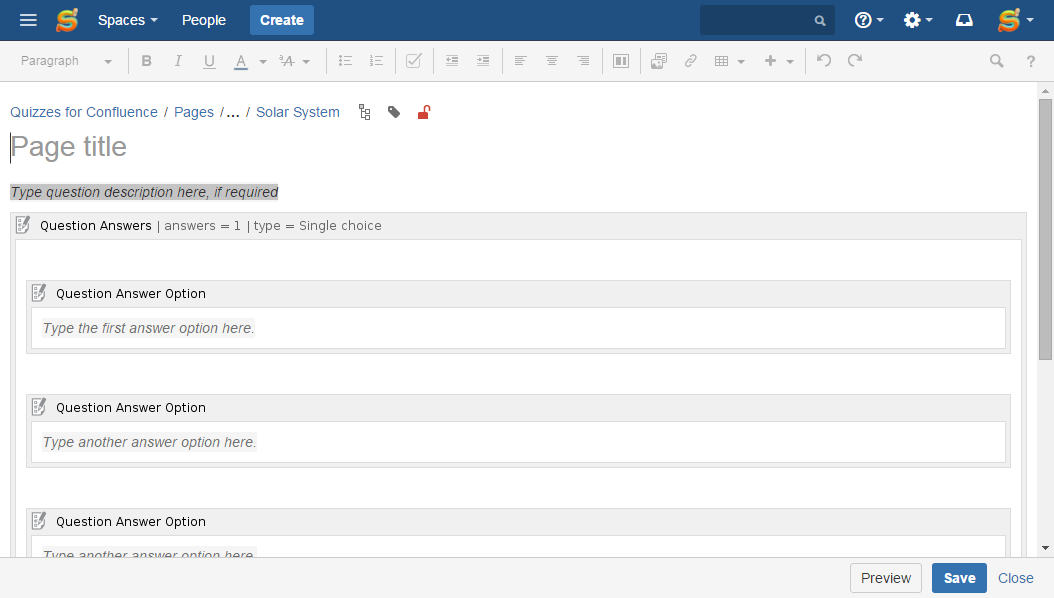Viewport: 1054px width, 598px height.
Task: Align text right
Action: 583,61
